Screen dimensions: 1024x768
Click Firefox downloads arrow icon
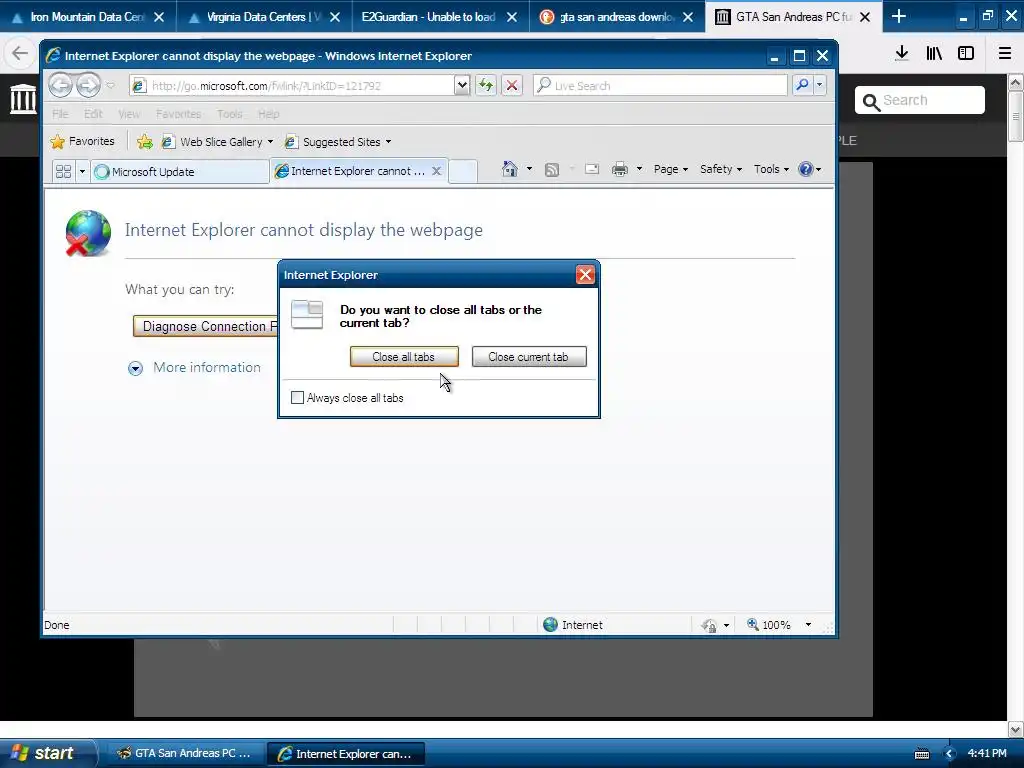pos(902,53)
